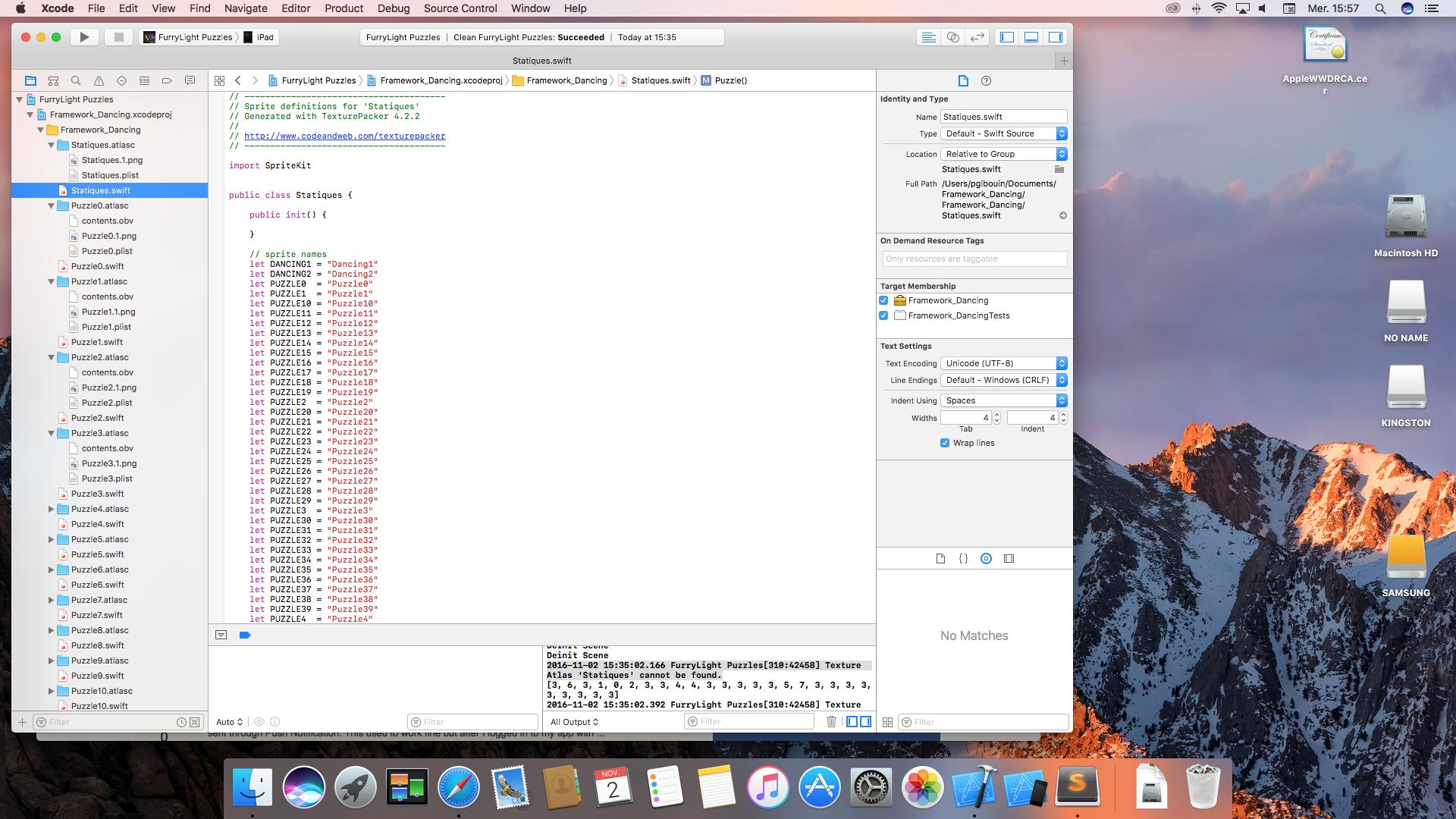The height and width of the screenshot is (819, 1456).
Task: Show the Issue navigator warning icon
Action: 99,80
